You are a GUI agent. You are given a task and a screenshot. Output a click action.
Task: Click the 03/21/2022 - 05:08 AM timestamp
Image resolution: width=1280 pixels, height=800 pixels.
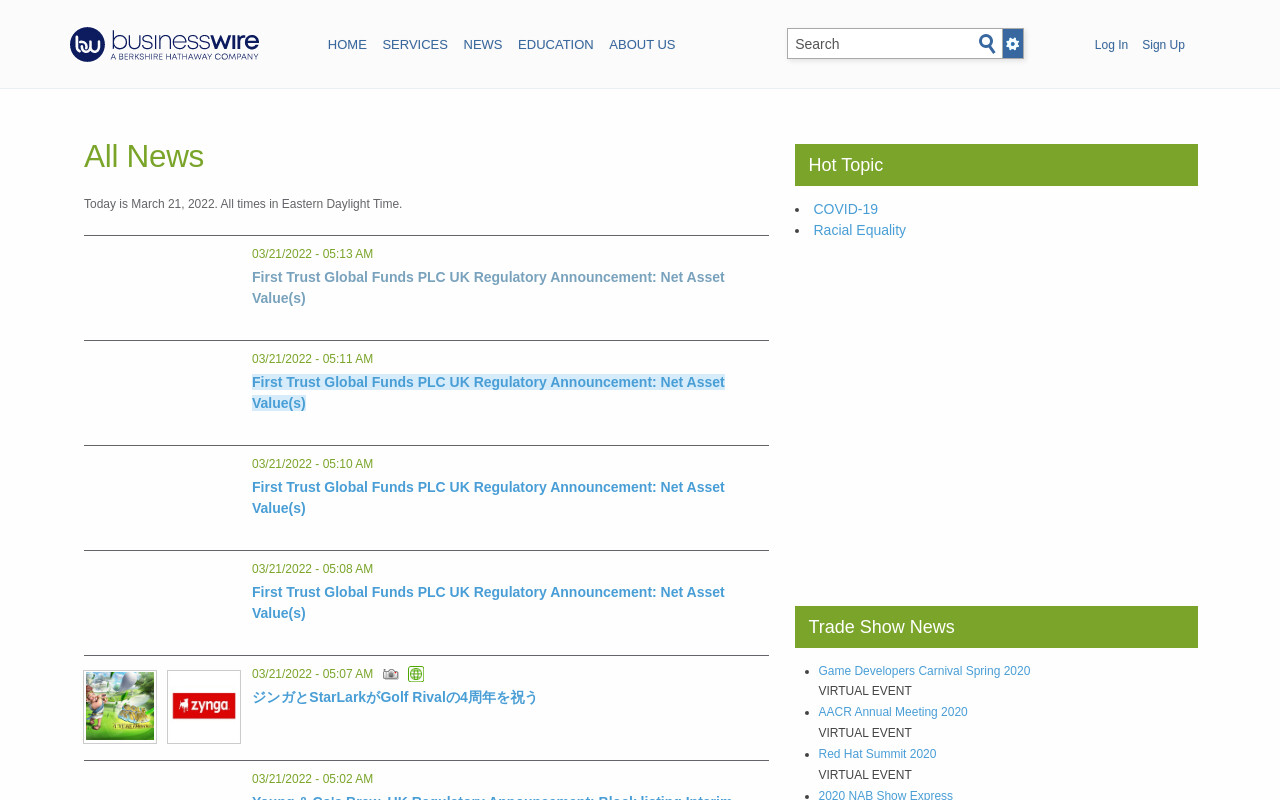pyautogui.click(x=312, y=569)
